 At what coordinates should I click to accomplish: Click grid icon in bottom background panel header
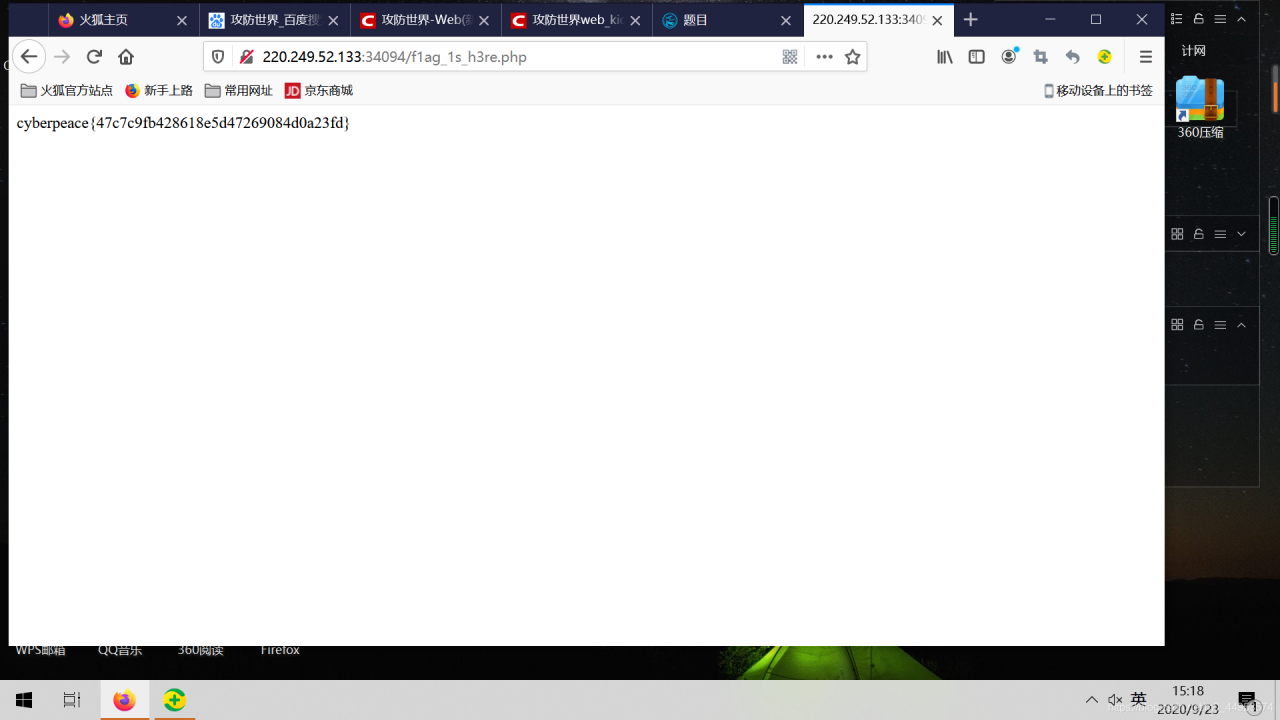pyautogui.click(x=1177, y=325)
